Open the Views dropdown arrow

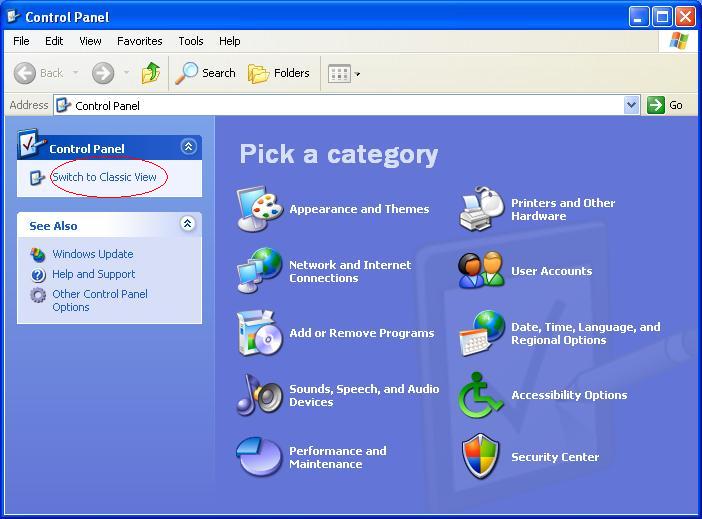[x=357, y=74]
